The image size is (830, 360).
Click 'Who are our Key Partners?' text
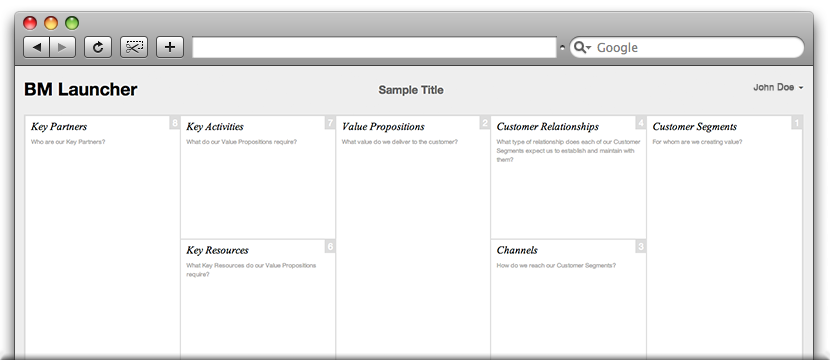68,142
